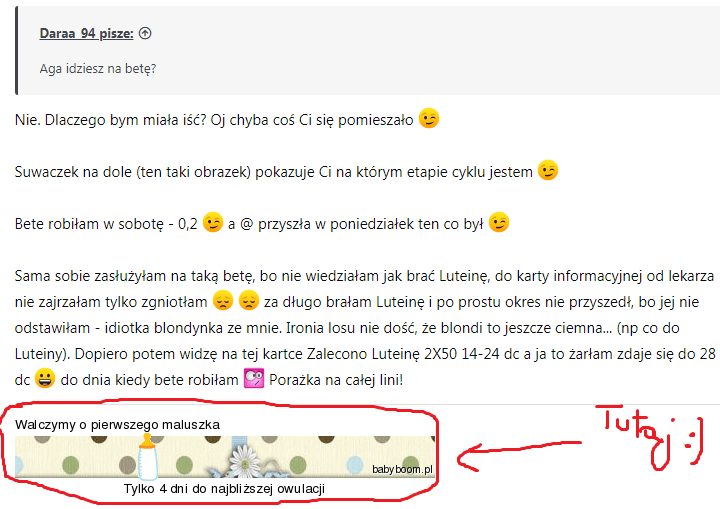Click the first sad emoji after zgniotłam
Screen dimensions: 720x509
[223, 300]
